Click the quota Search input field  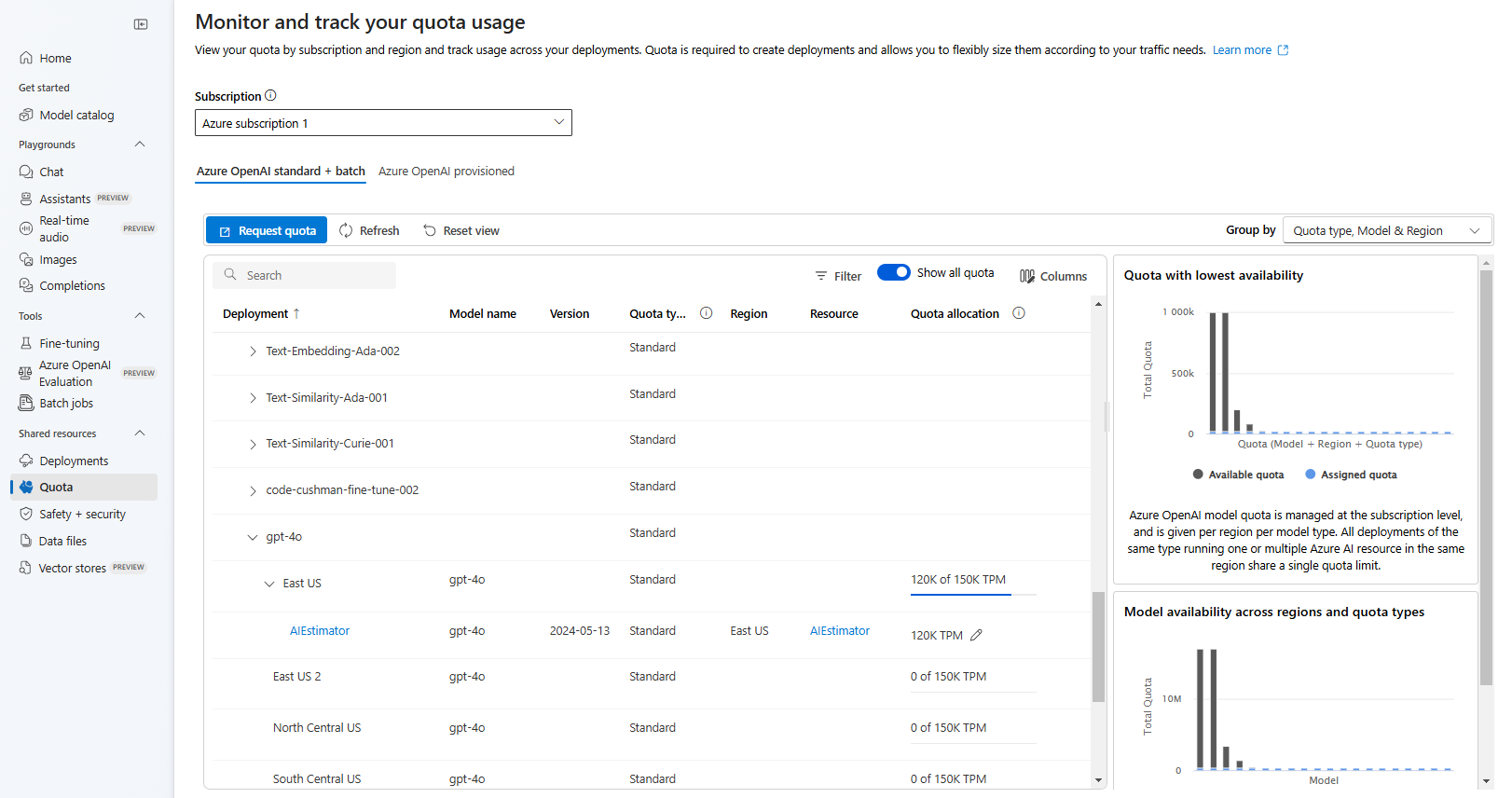(x=305, y=275)
